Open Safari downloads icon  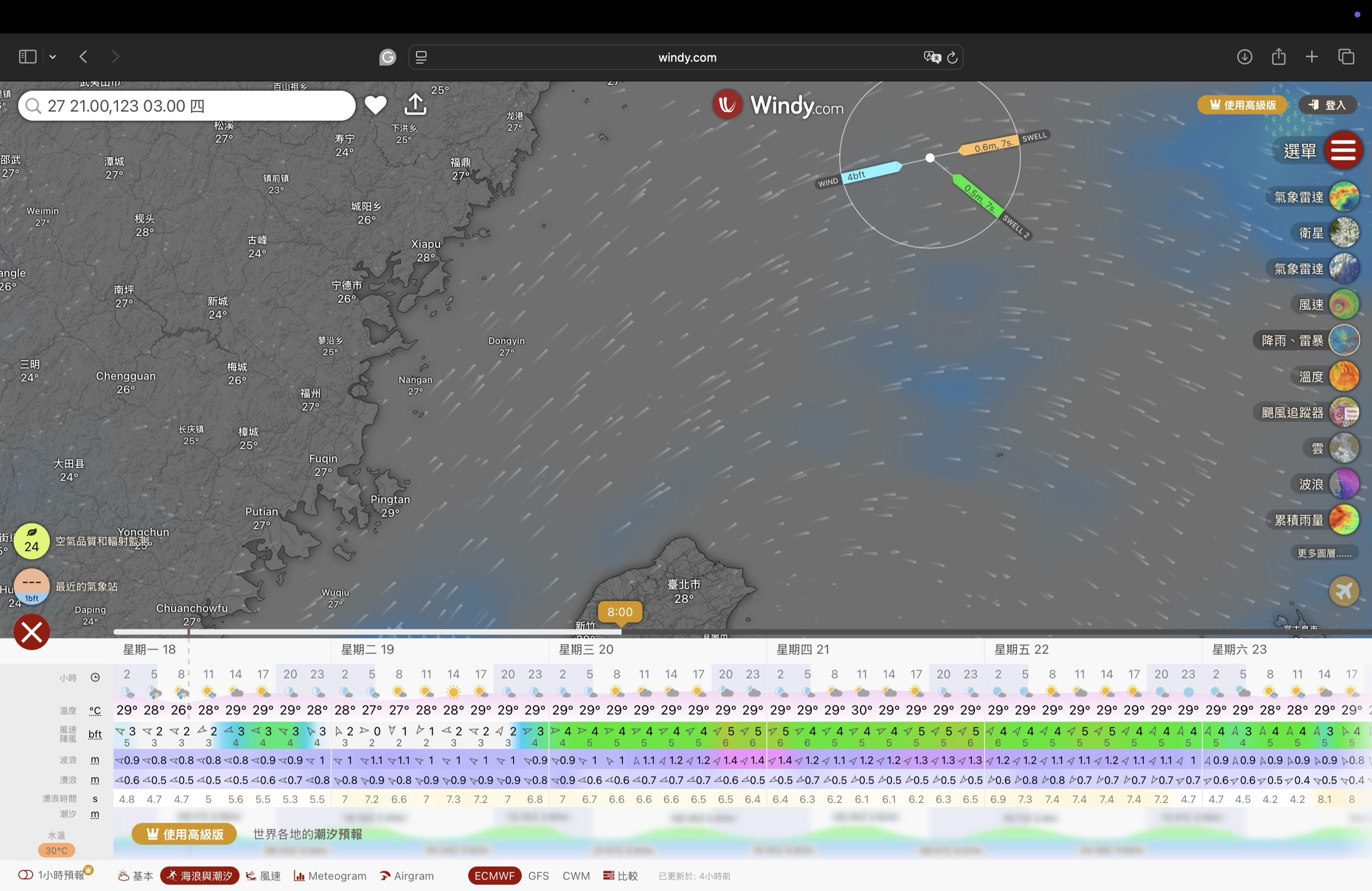(1244, 57)
